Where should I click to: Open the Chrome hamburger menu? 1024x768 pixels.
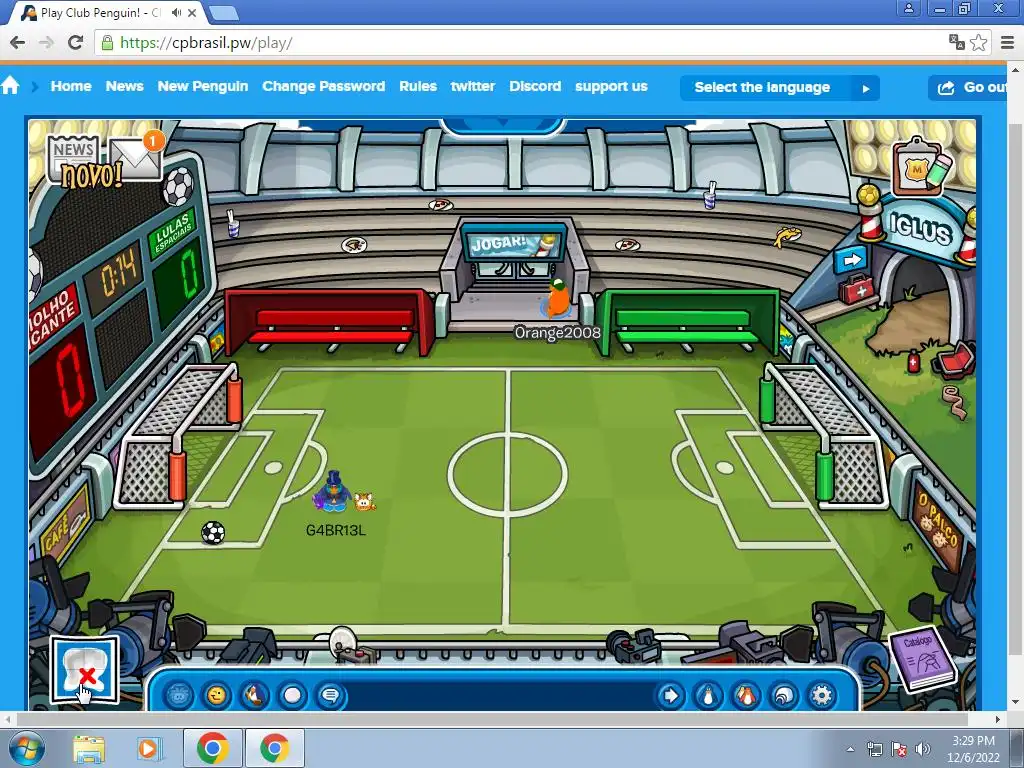[x=1008, y=43]
